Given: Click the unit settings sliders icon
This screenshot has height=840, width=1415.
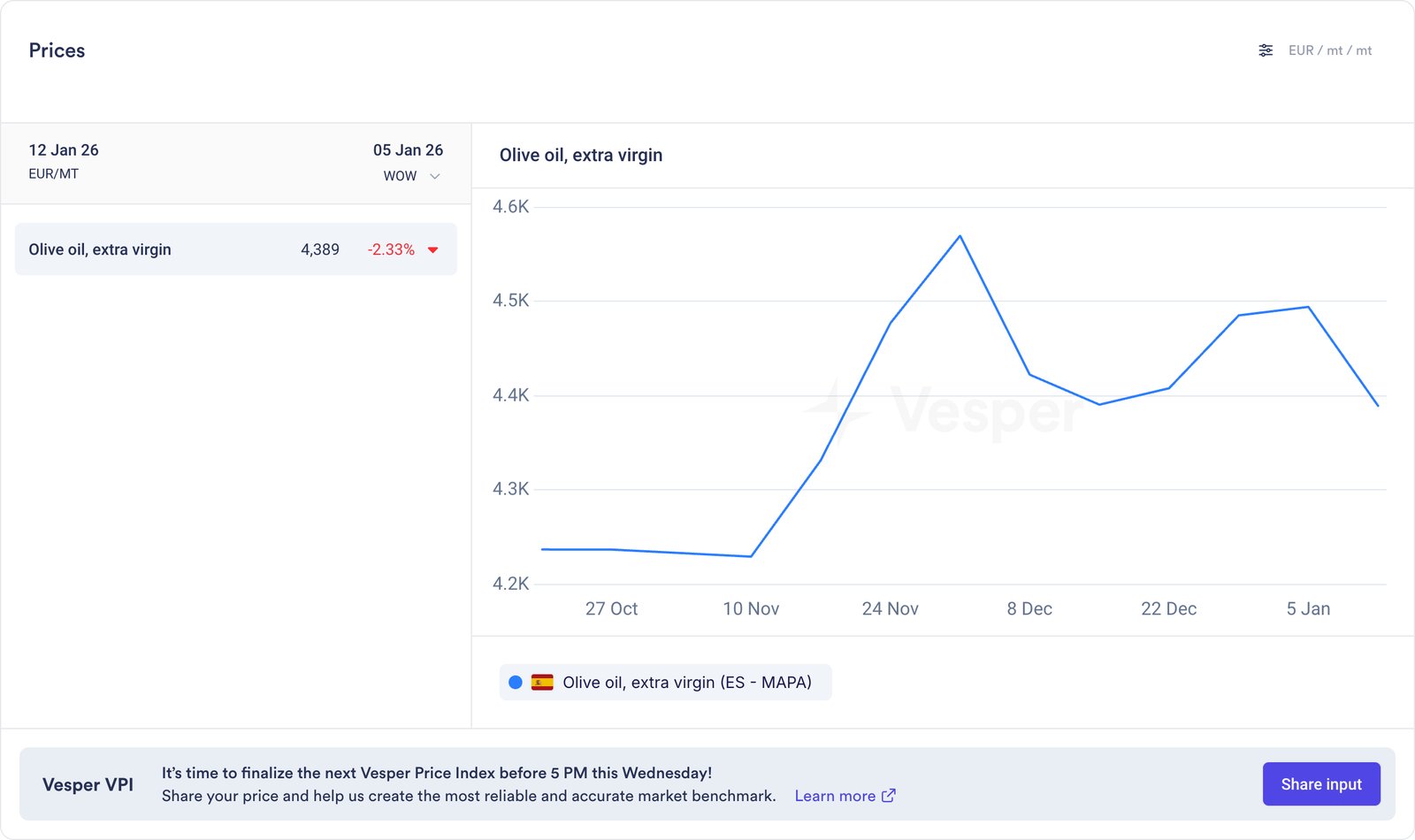Looking at the screenshot, I should click(x=1266, y=50).
